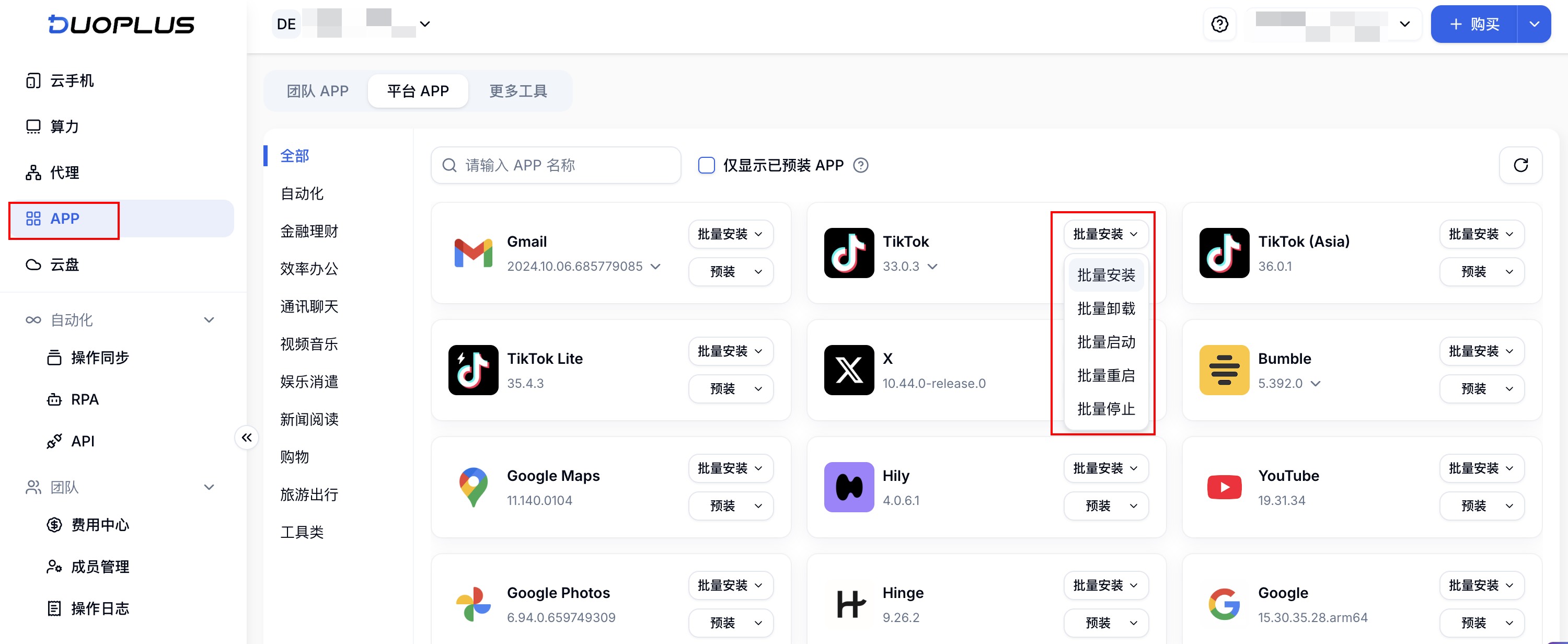The width and height of the screenshot is (1568, 644).
Task: Click the refresh icon in app list
Action: [1520, 165]
